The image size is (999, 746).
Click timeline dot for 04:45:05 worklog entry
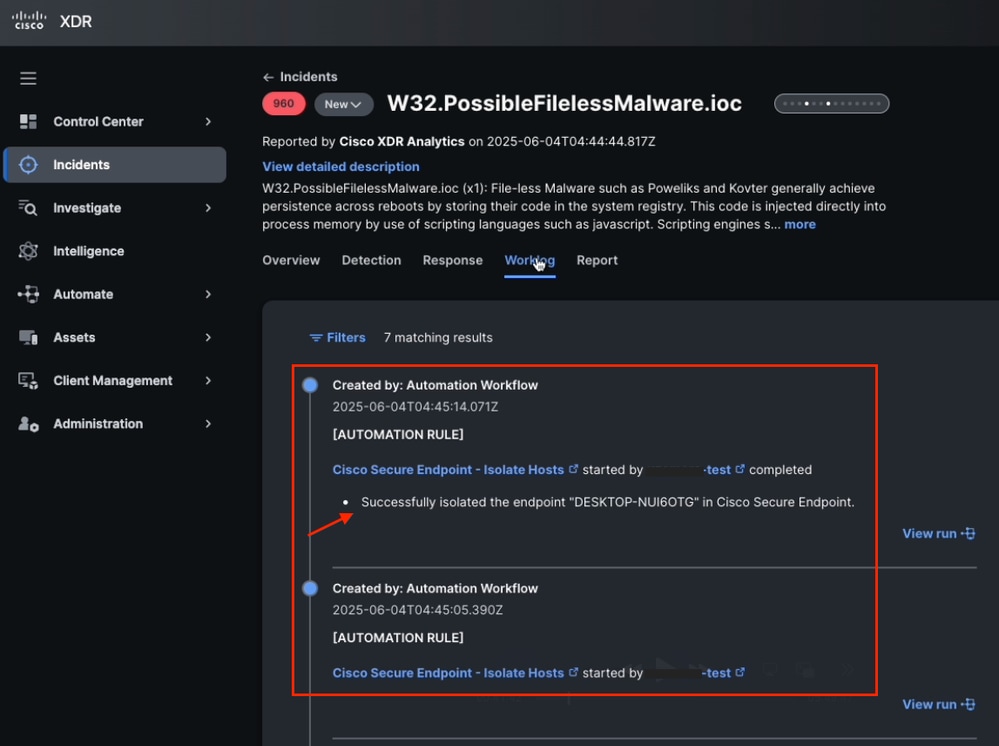pos(310,588)
